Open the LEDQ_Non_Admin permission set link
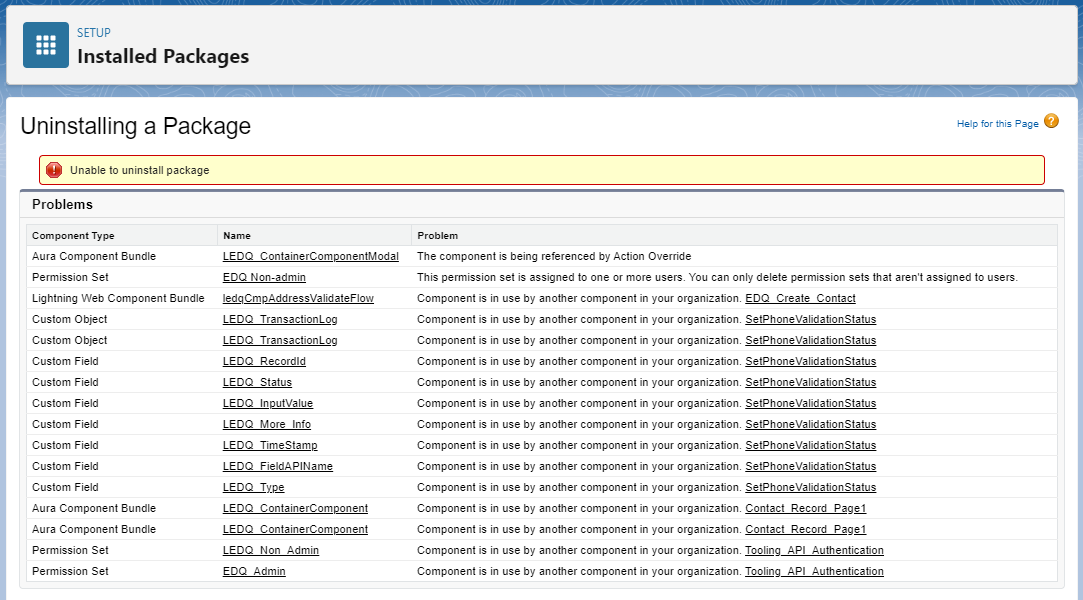 click(x=271, y=550)
